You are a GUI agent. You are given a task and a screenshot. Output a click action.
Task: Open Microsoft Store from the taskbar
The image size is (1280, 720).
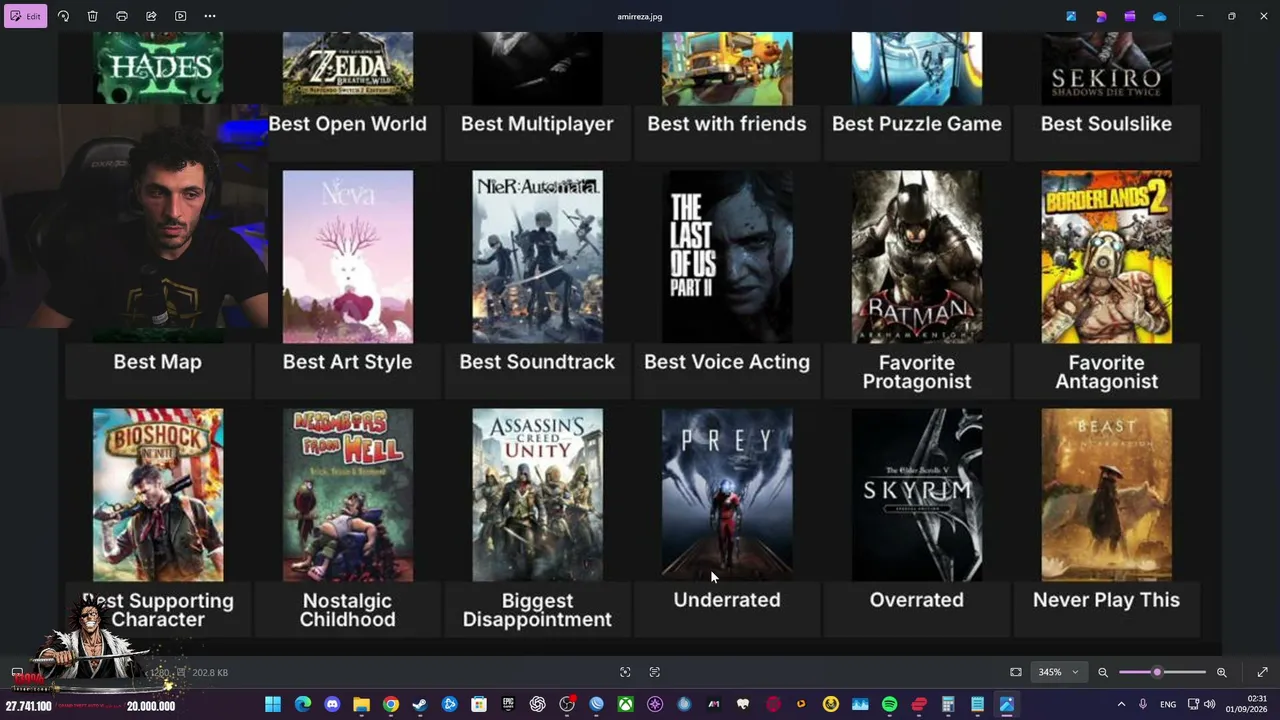pos(479,704)
